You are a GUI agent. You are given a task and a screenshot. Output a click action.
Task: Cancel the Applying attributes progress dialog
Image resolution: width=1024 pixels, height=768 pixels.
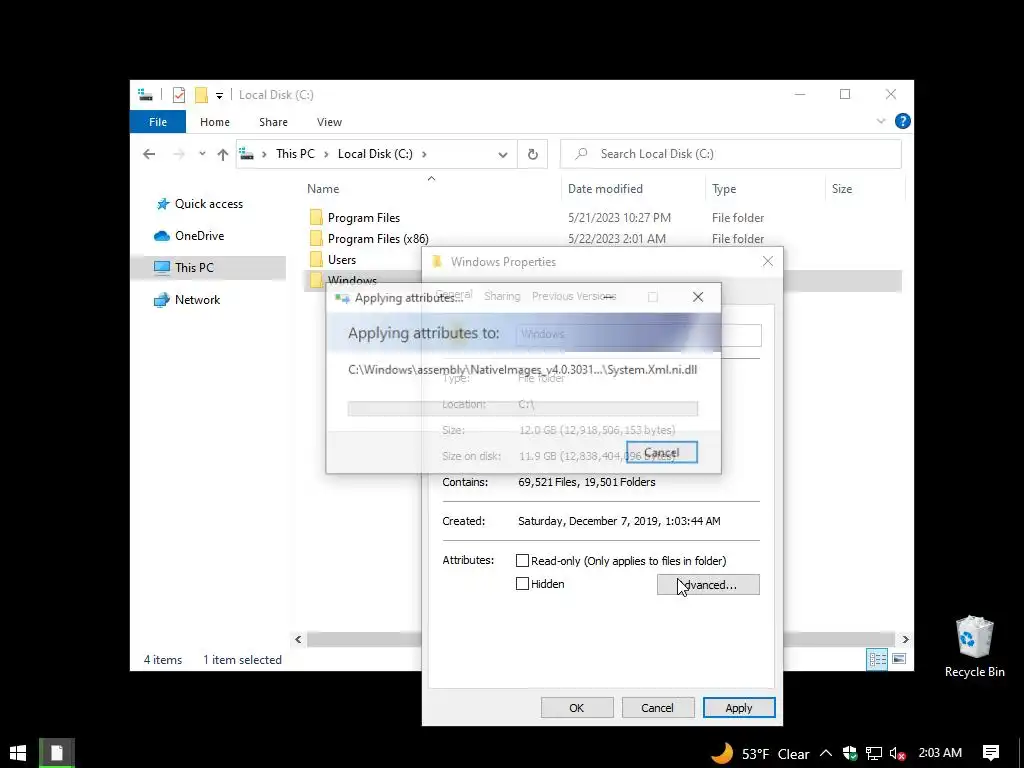tap(662, 453)
